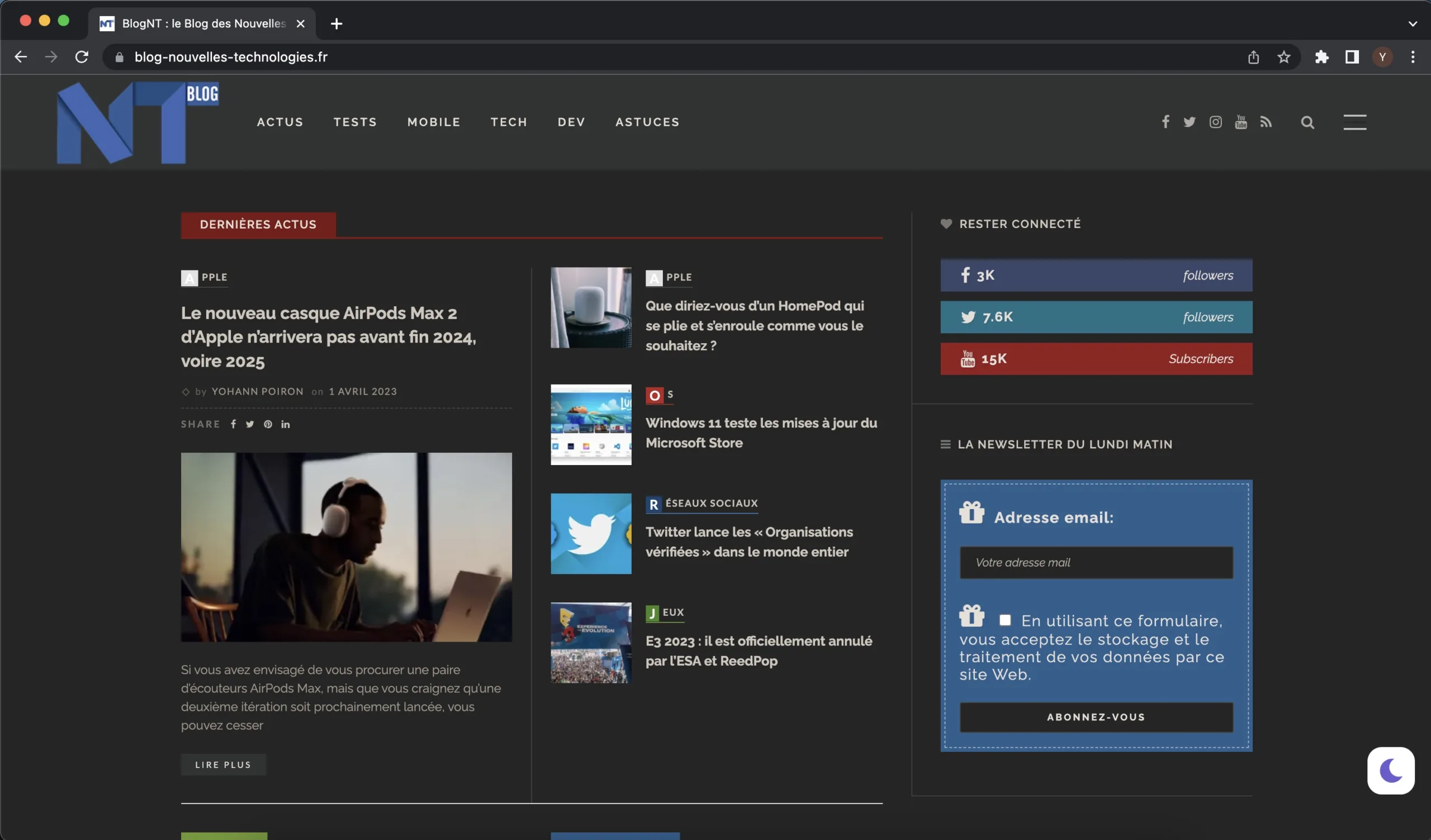The height and width of the screenshot is (840, 1431).
Task: Open the E3 2023 article thumbnail
Action: pos(591,643)
